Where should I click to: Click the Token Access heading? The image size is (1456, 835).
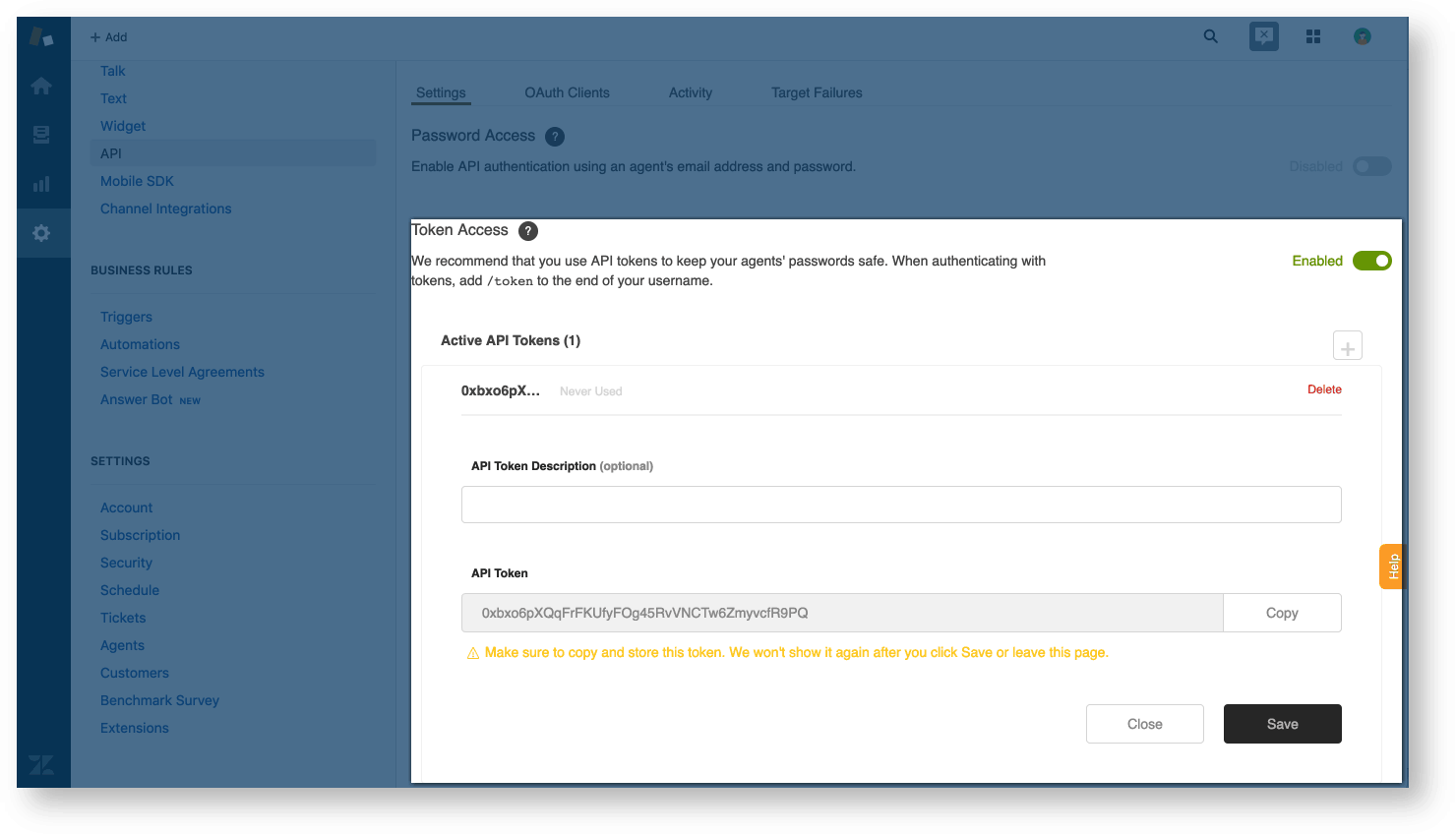459,230
